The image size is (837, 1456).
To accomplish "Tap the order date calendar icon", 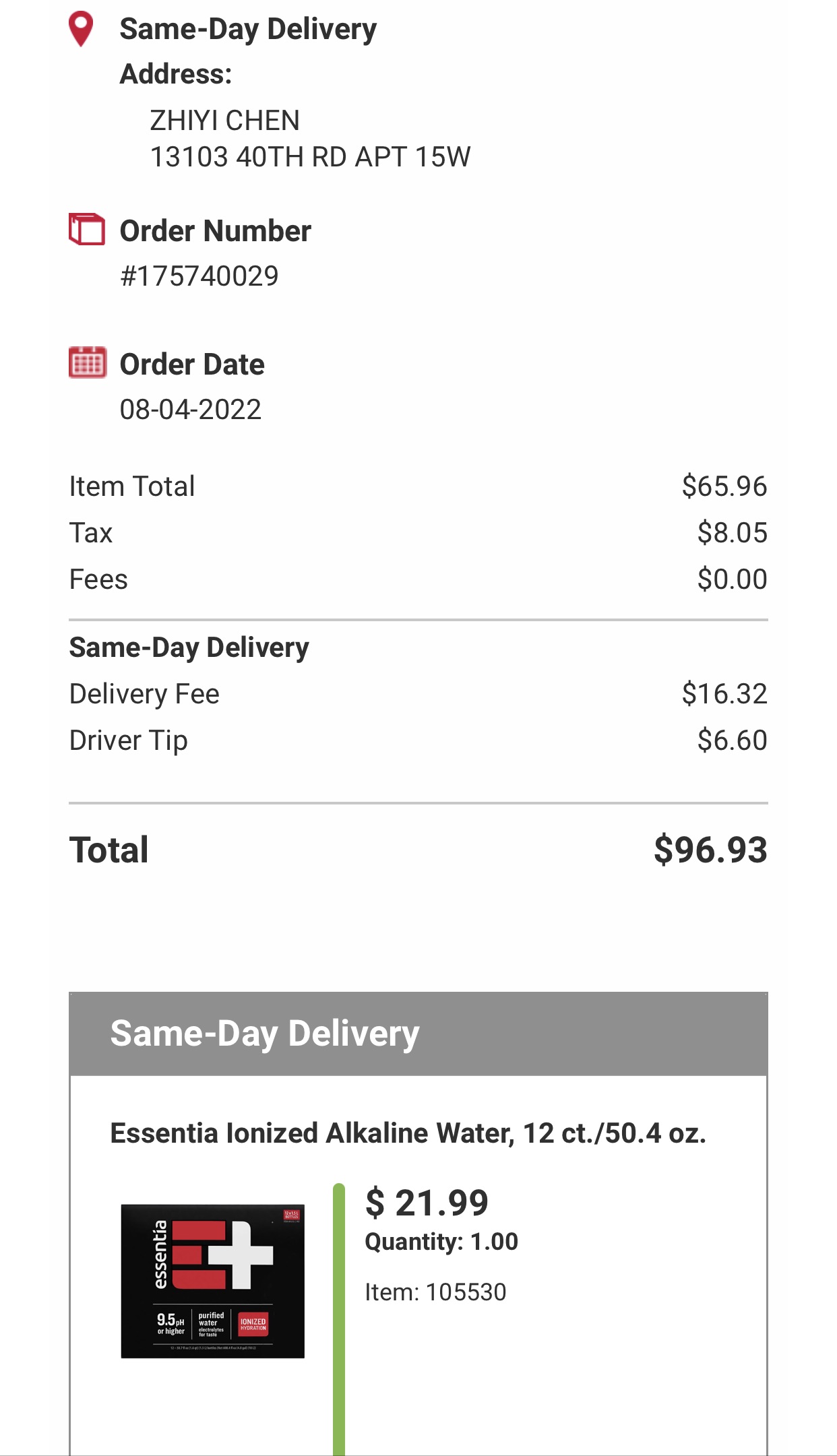I will (88, 362).
